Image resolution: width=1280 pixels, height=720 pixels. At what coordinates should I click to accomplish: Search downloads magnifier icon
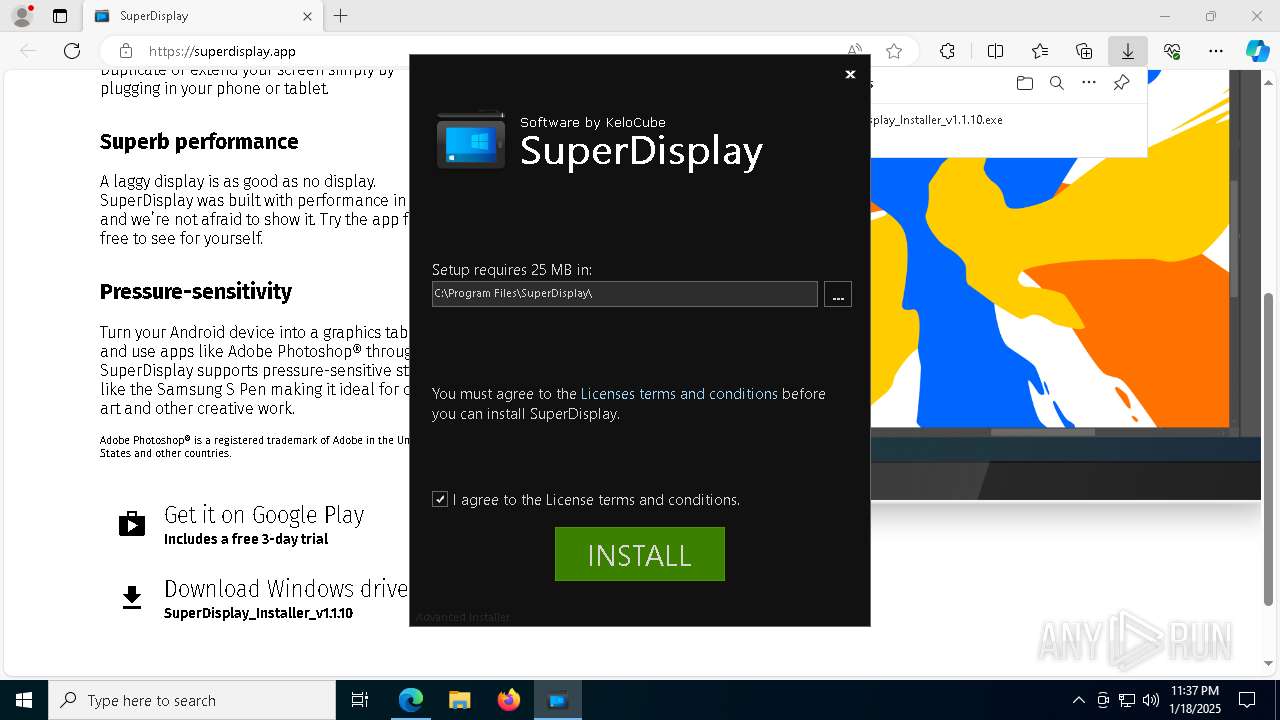tap(1056, 83)
